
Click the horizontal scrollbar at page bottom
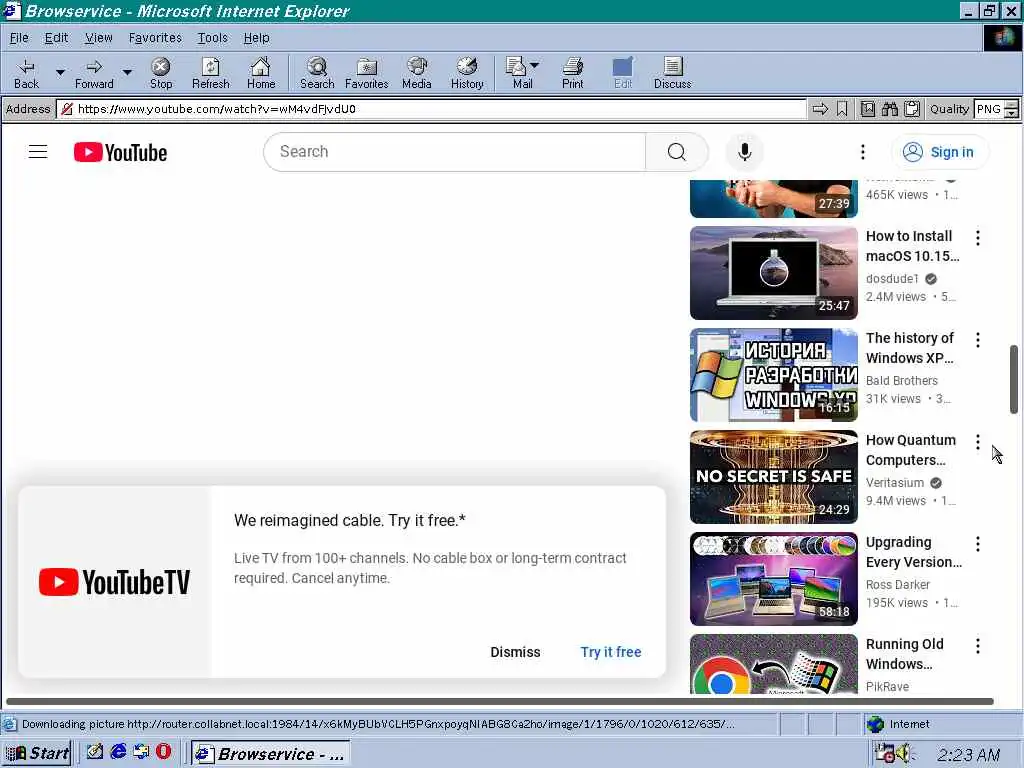(x=500, y=701)
